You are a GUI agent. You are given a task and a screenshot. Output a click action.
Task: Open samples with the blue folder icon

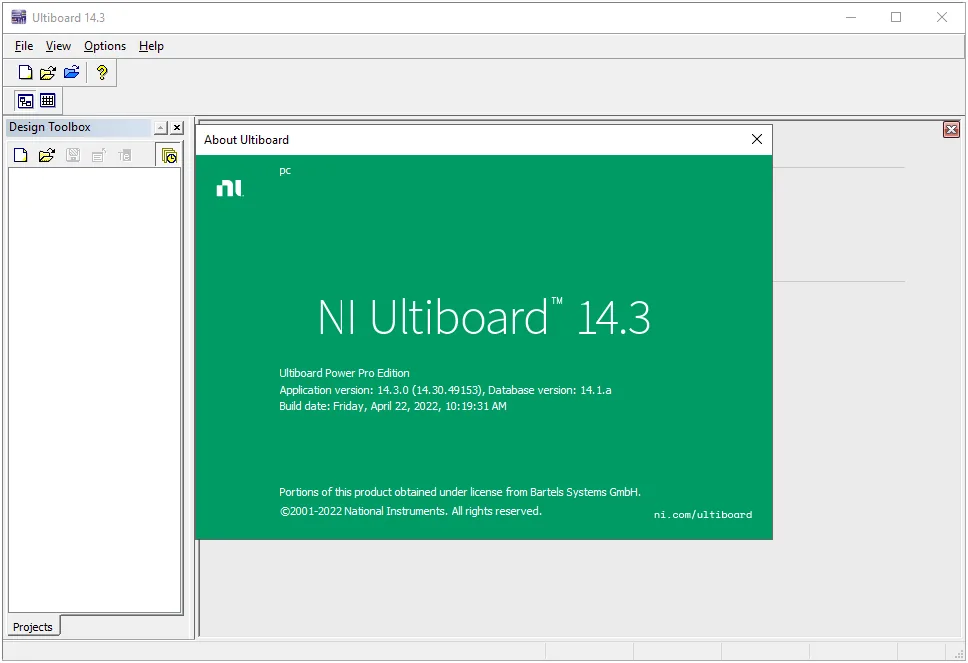click(72, 73)
